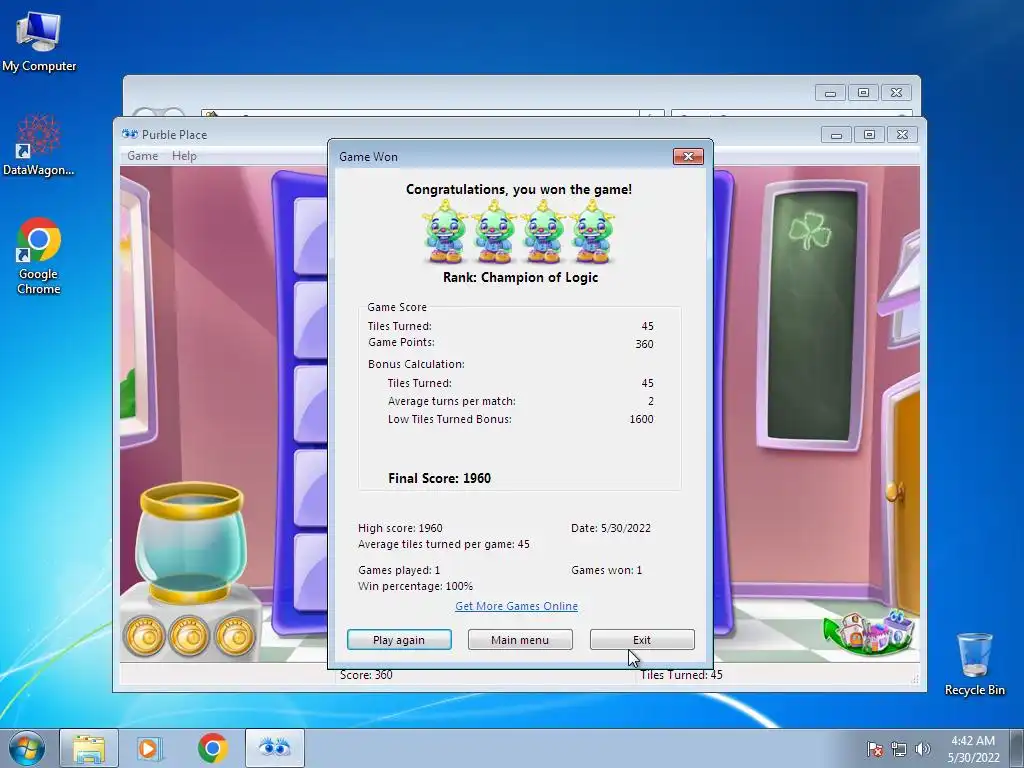
Task: Click Chrome icon in the taskbar
Action: [213, 748]
